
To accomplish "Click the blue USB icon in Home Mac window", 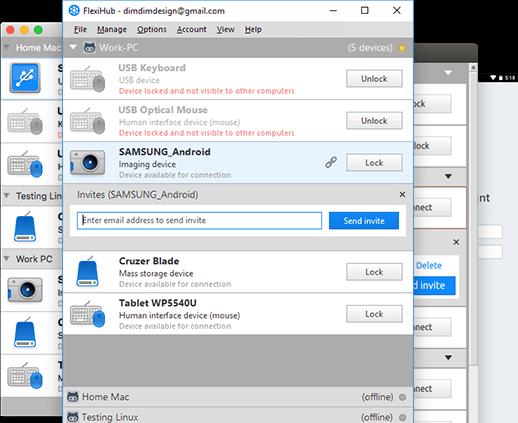I will coord(25,78).
